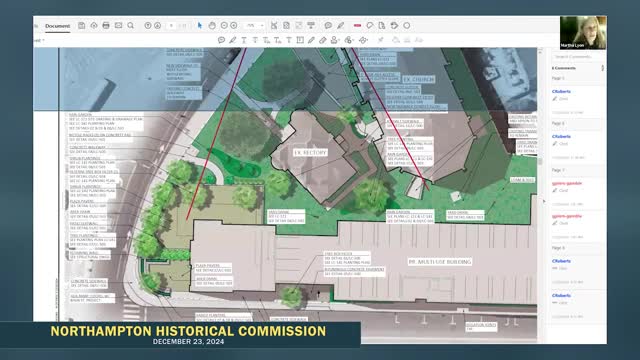Select highlighter pen in comment toolbar
Viewport: 640px width, 360px height.
click(233, 40)
